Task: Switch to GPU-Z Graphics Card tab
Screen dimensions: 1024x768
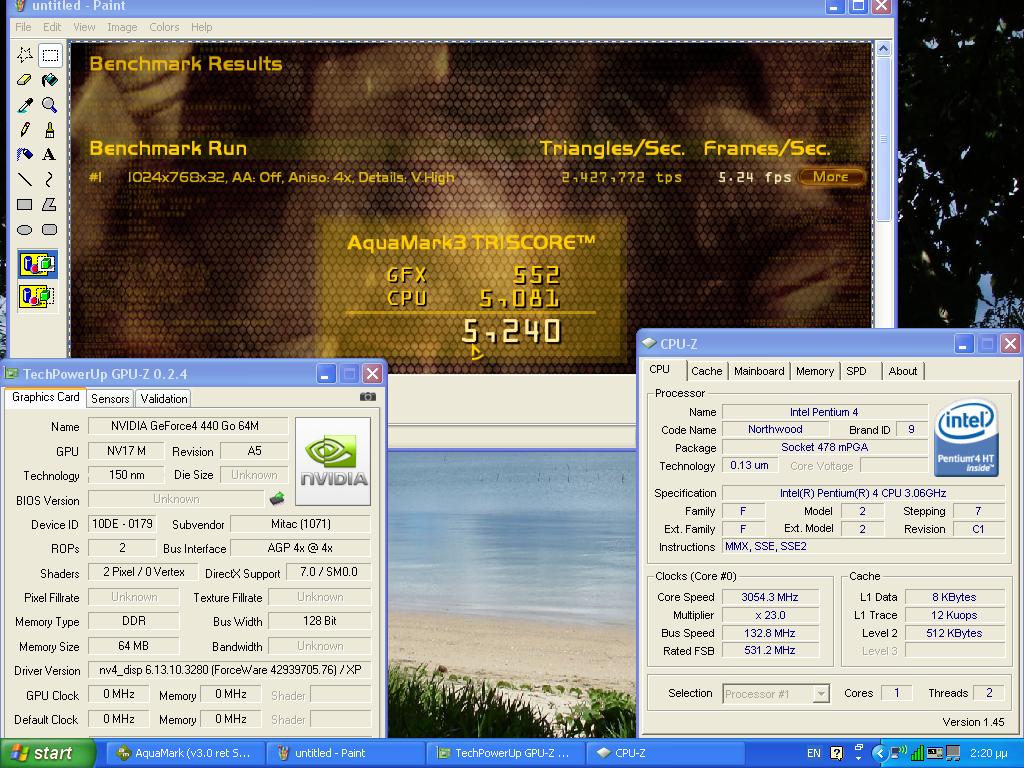Action: (x=46, y=397)
